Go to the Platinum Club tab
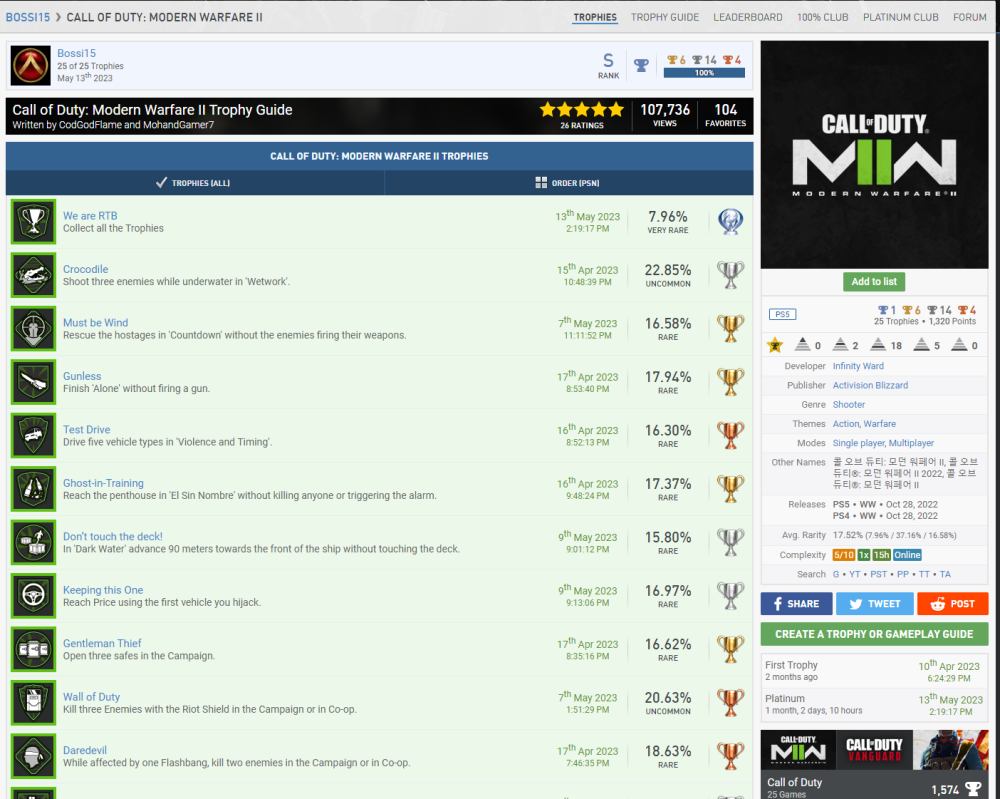Viewport: 1000px width, 799px height. point(900,17)
